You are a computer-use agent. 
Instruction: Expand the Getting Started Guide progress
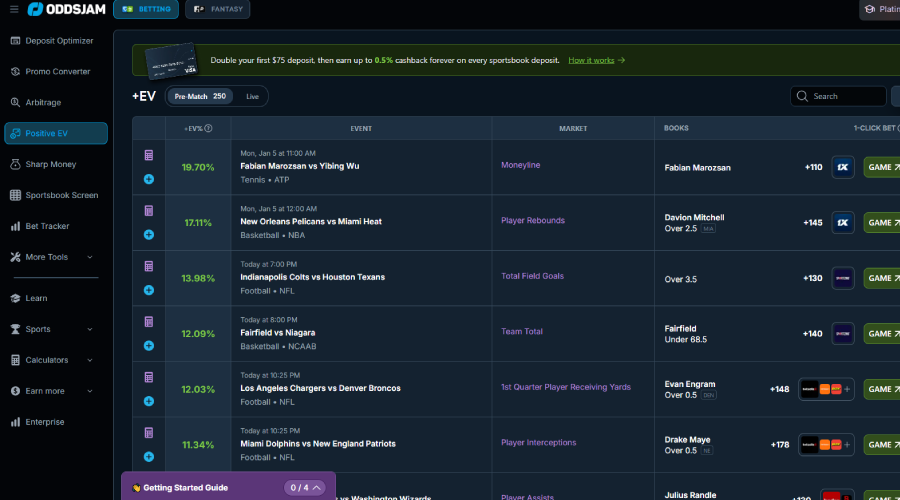tap(305, 488)
